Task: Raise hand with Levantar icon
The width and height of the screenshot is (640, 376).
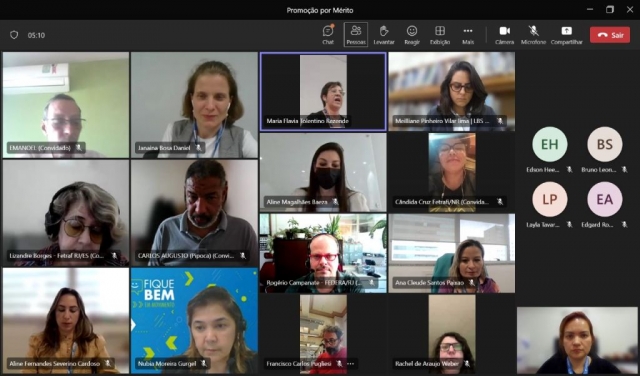Action: coord(384,35)
